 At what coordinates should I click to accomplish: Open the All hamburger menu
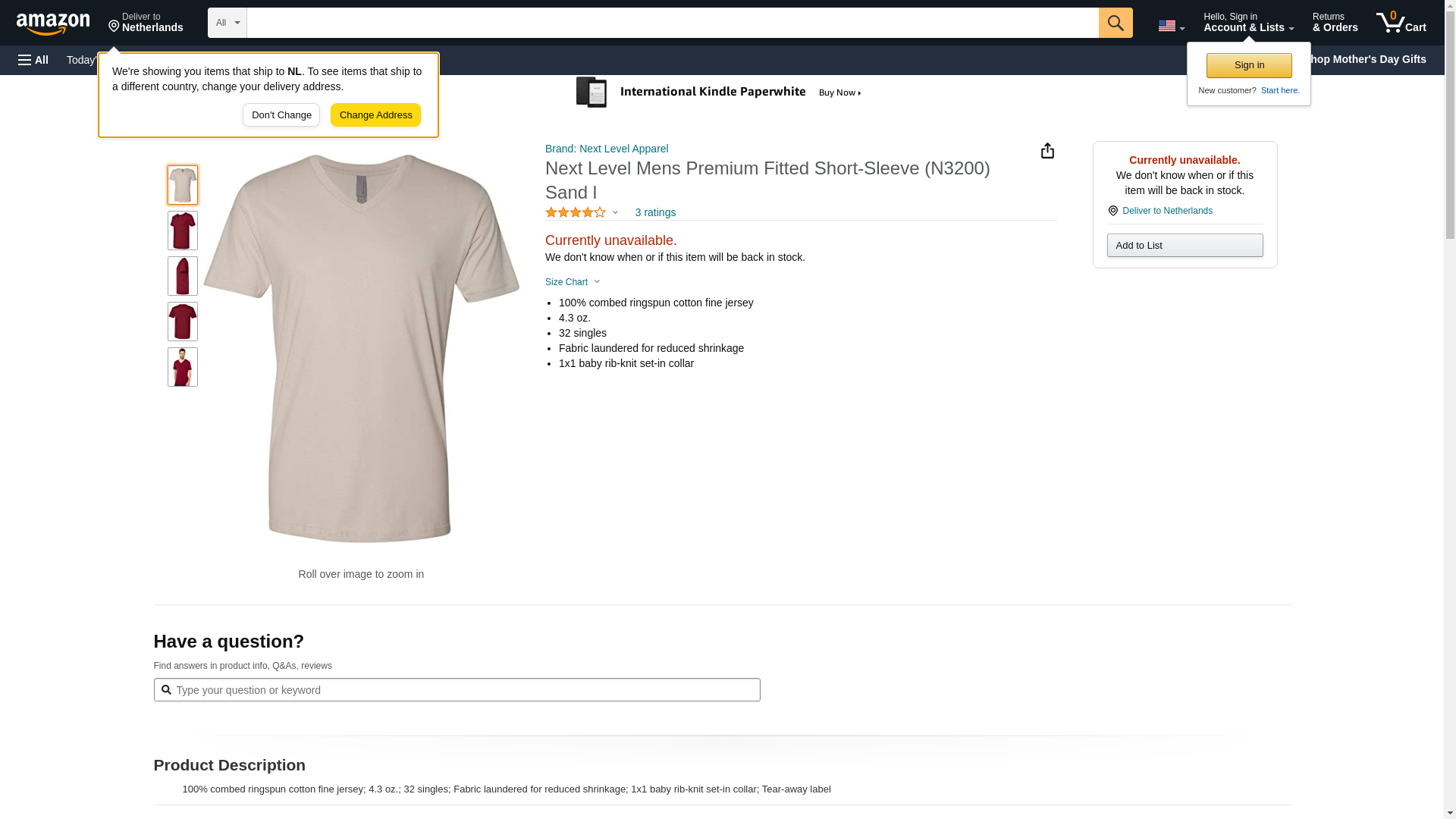pos(33,60)
